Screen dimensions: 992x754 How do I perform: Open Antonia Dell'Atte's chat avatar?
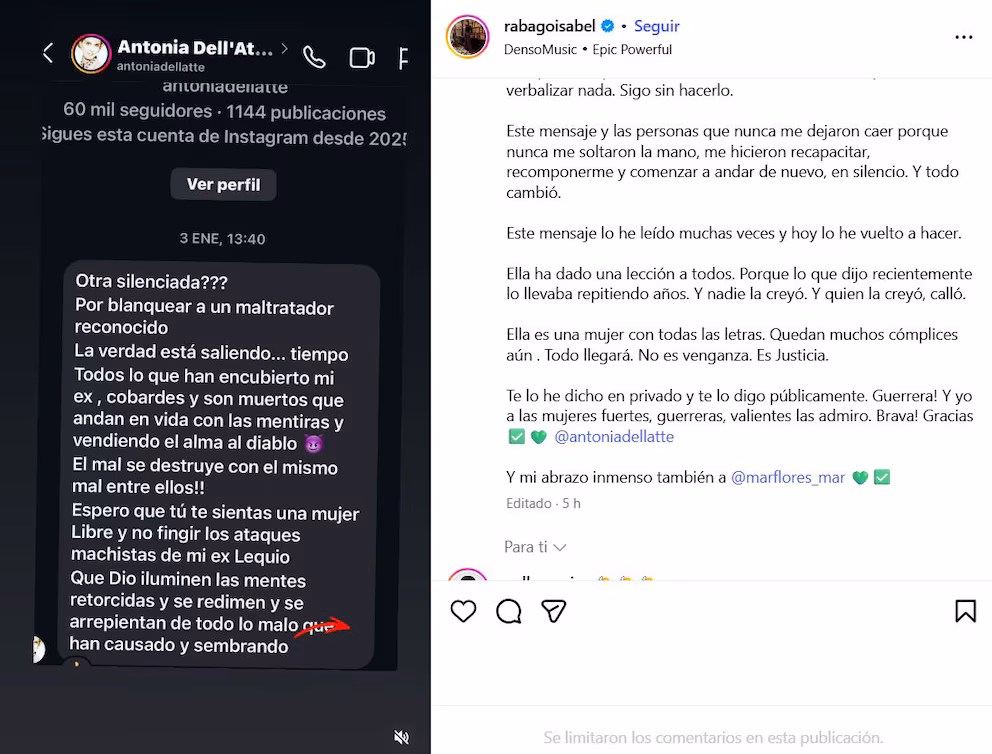pos(91,54)
